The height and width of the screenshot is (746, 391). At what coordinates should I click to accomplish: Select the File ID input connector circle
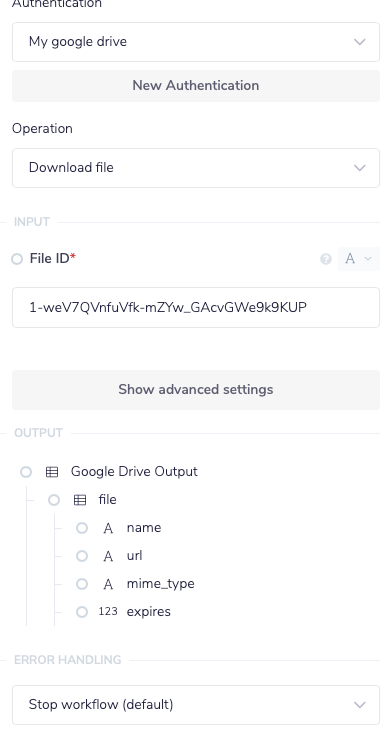pos(17,259)
